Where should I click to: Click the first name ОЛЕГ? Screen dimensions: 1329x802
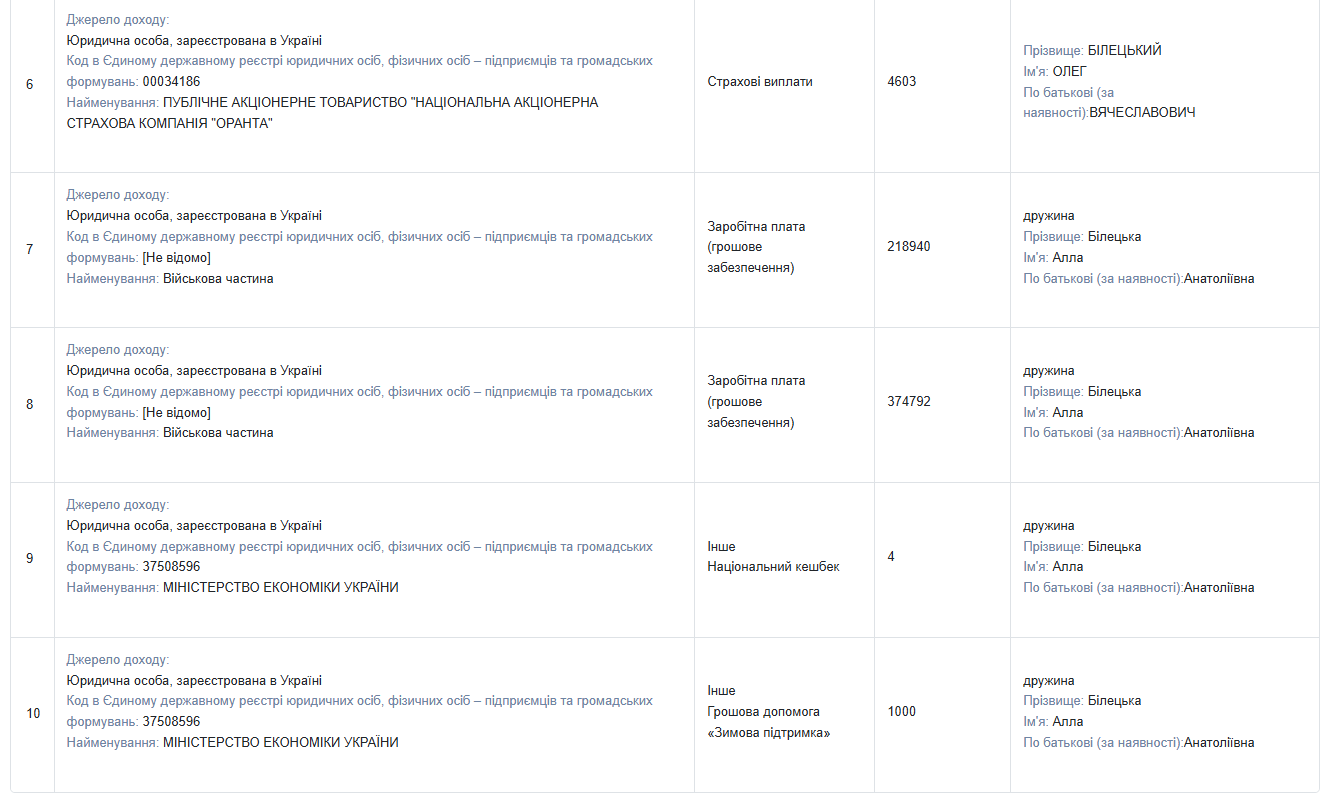tap(1069, 72)
